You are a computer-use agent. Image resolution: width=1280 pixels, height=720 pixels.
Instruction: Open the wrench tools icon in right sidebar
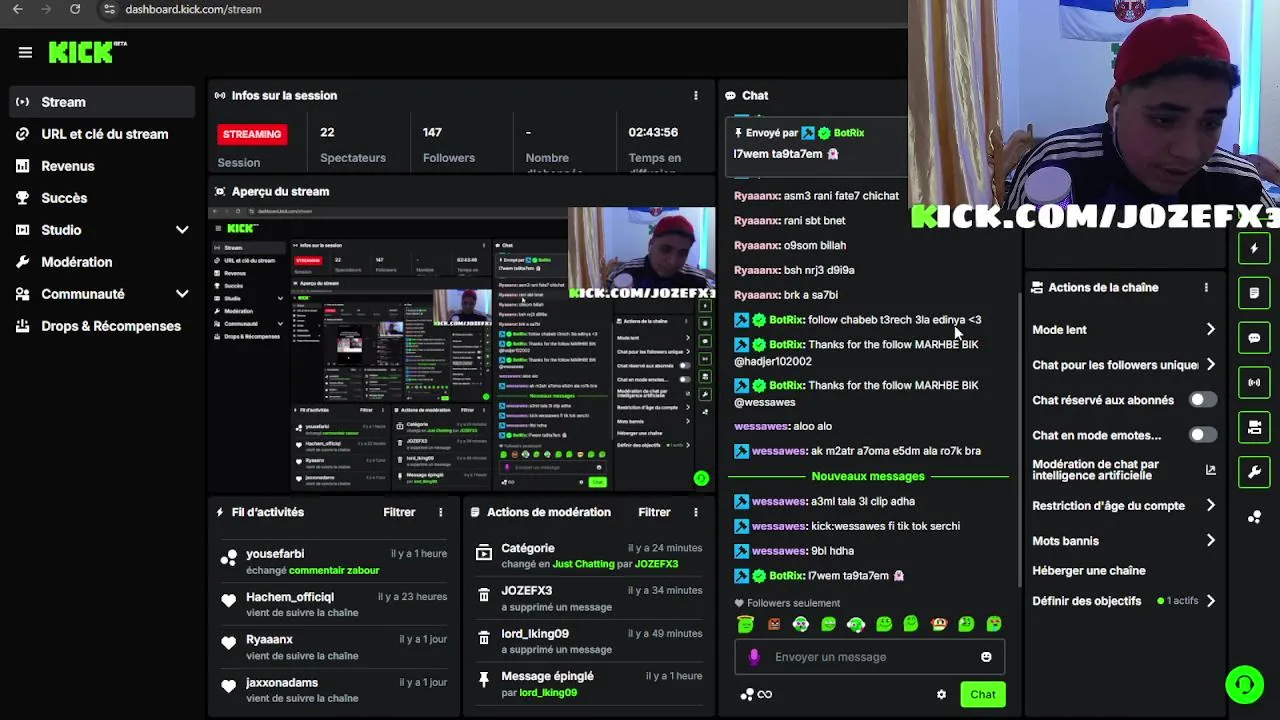pos(1254,472)
